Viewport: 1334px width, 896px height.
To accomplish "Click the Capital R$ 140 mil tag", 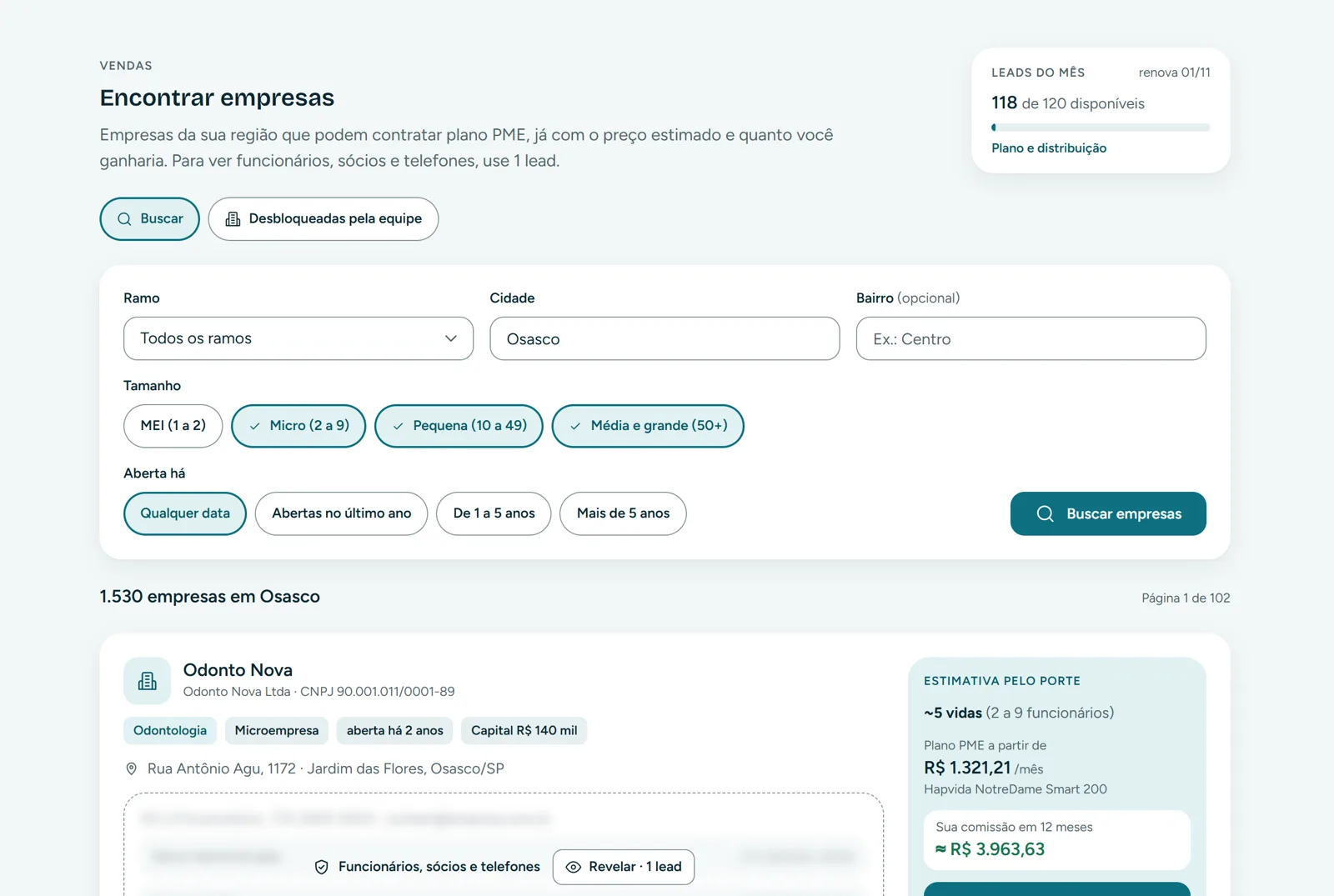I will click(524, 730).
